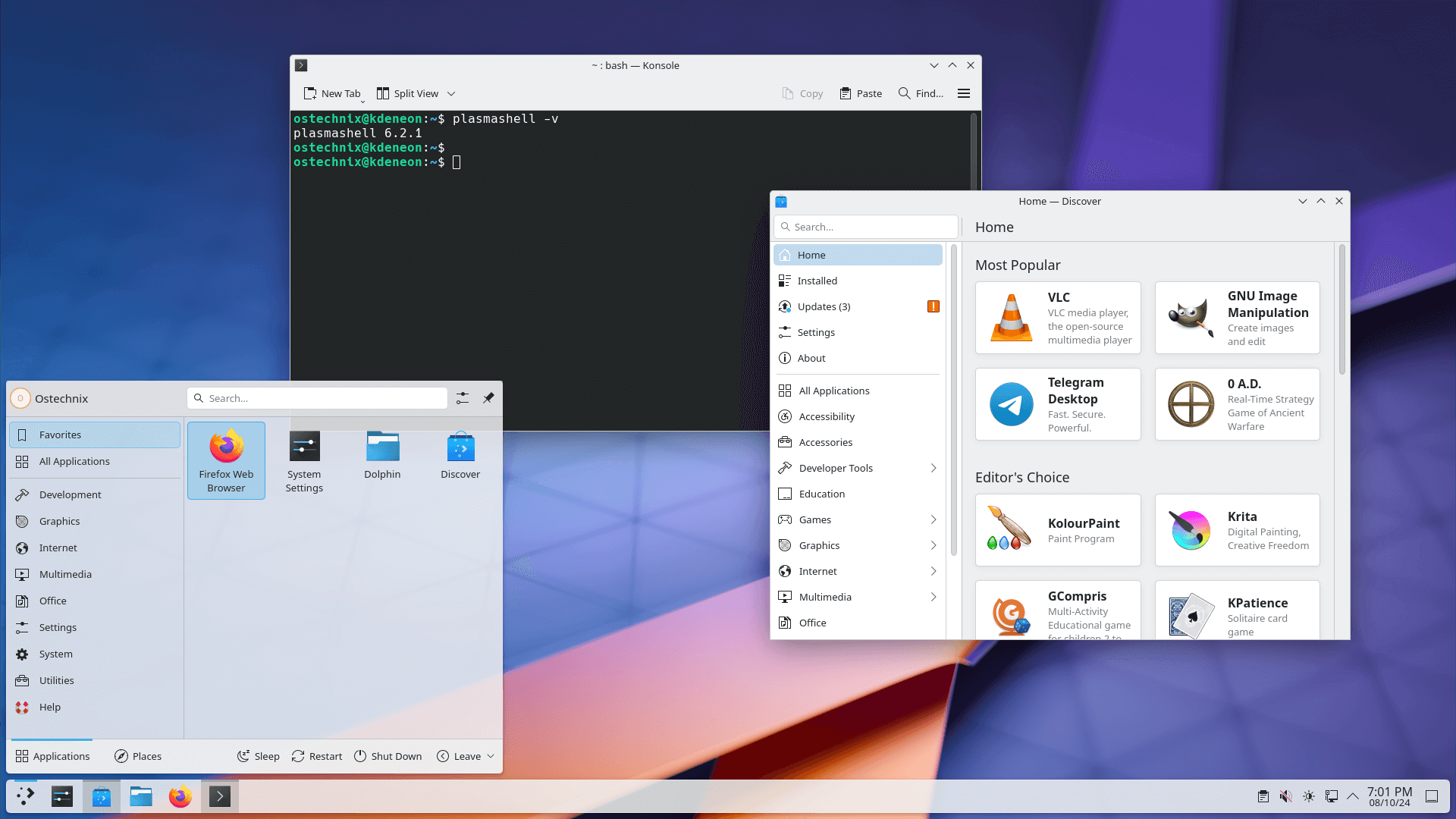Pin the application launcher open

pos(488,398)
